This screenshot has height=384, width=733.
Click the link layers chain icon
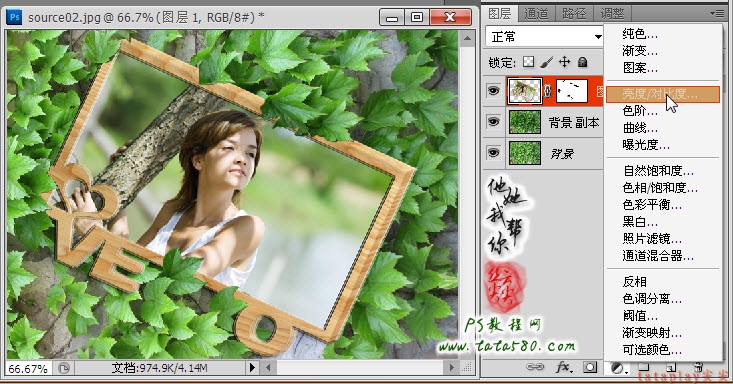click(535, 367)
